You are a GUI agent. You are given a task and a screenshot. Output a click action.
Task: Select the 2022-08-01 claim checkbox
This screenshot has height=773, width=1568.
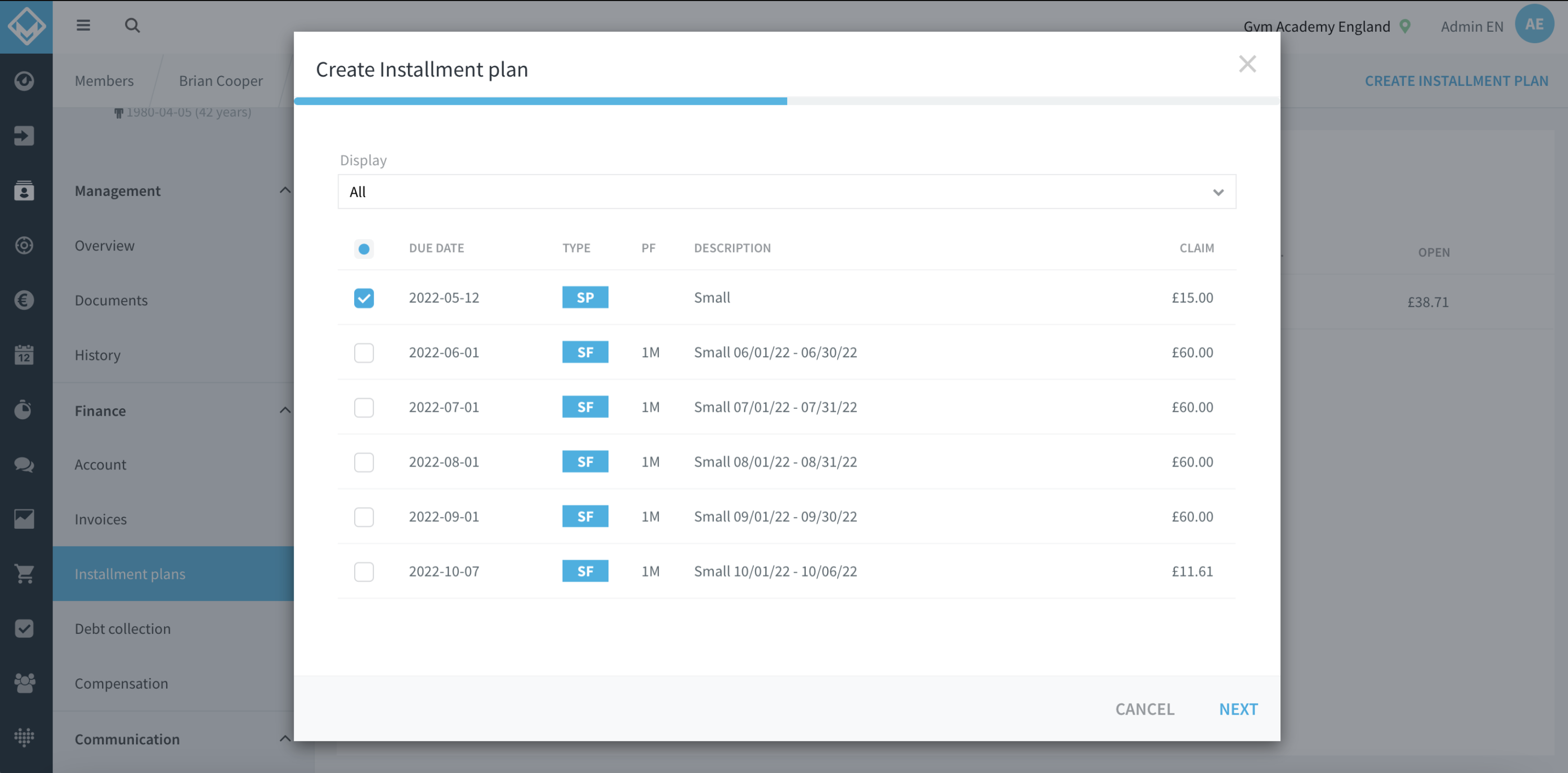(x=364, y=462)
